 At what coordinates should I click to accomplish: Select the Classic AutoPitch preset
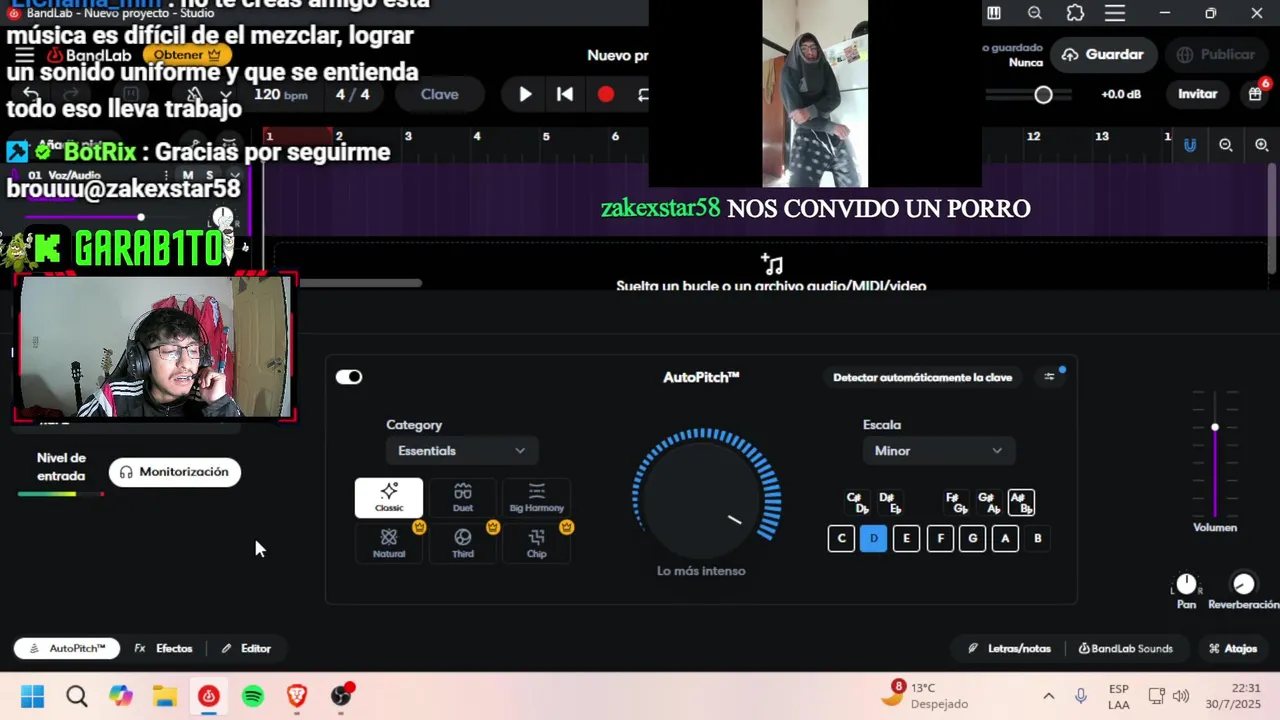389,497
